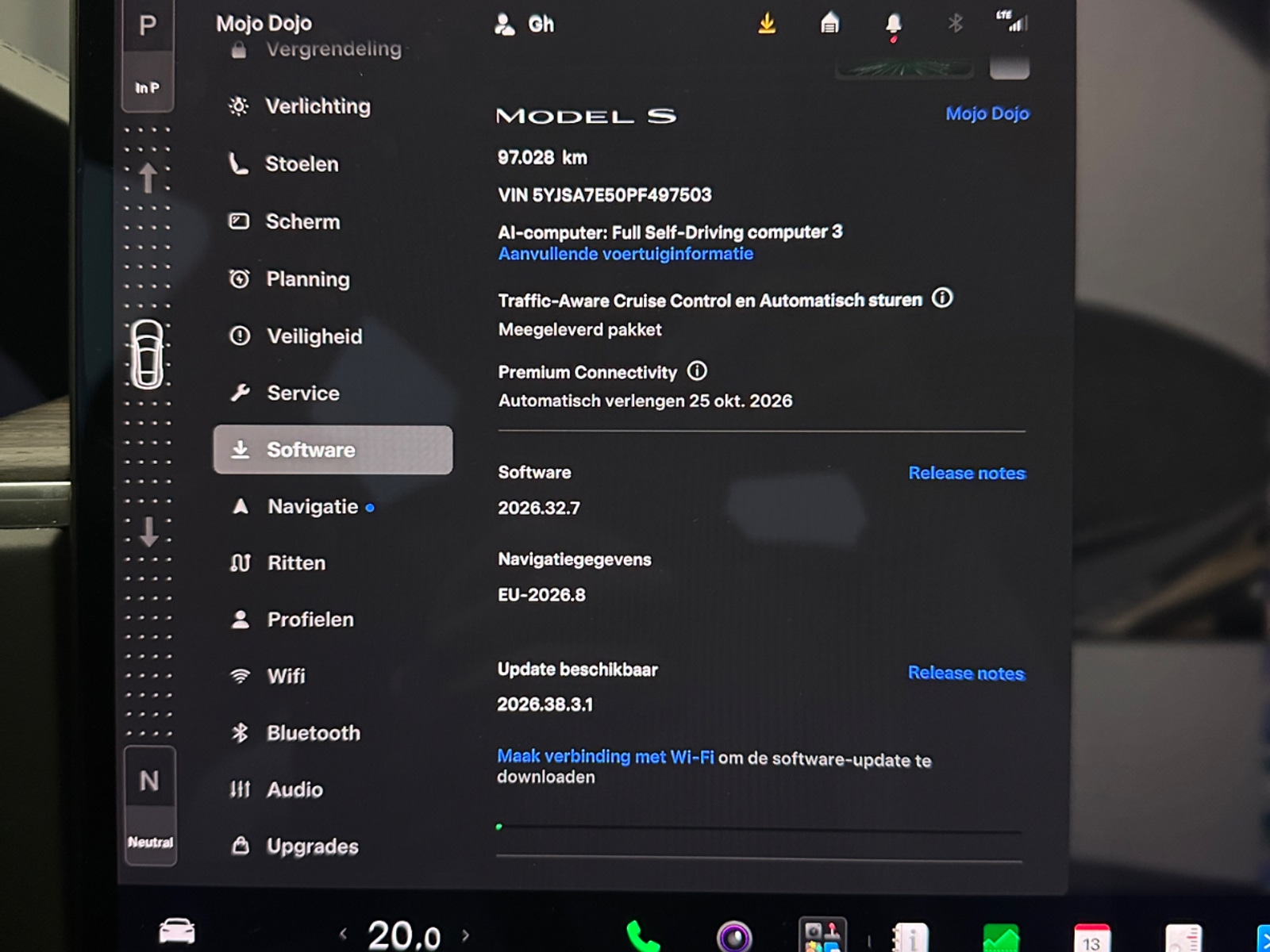Tap the Bluetooth status icon in top bar

[x=955, y=23]
